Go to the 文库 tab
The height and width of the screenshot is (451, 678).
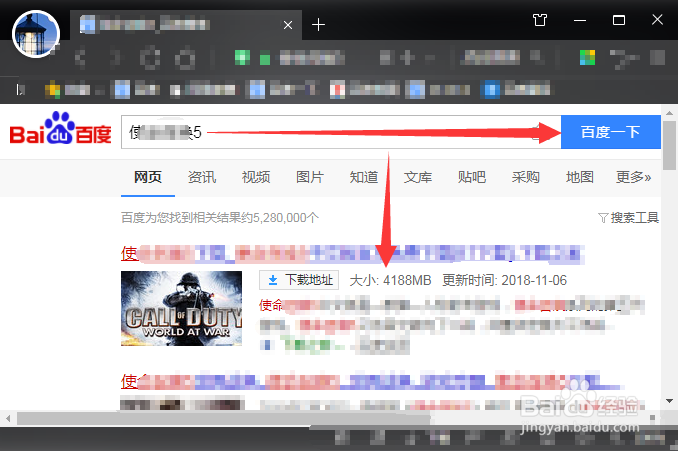tap(418, 177)
